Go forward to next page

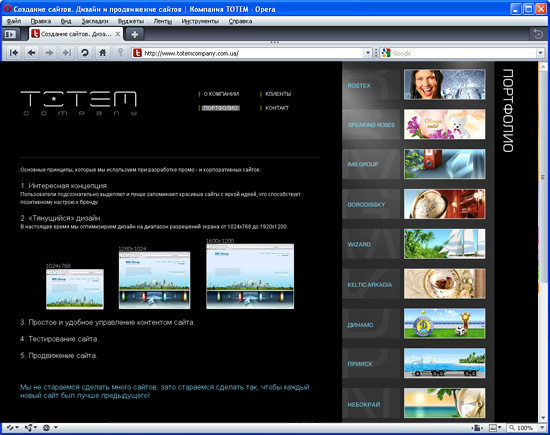tap(49, 53)
